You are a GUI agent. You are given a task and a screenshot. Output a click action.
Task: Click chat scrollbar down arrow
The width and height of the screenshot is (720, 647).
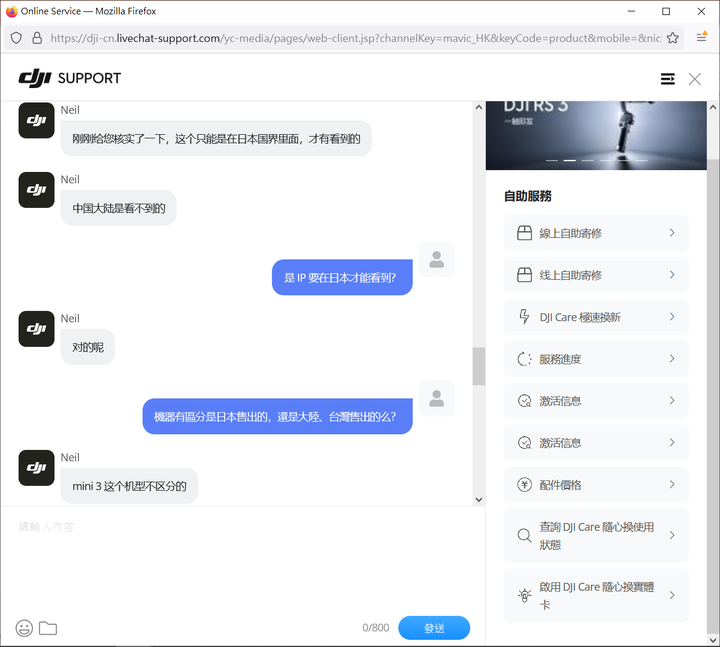pos(479,500)
